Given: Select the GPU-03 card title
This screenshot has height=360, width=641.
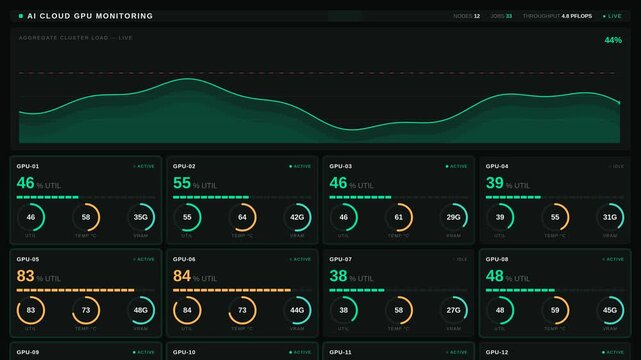Looking at the screenshot, I should tap(341, 166).
